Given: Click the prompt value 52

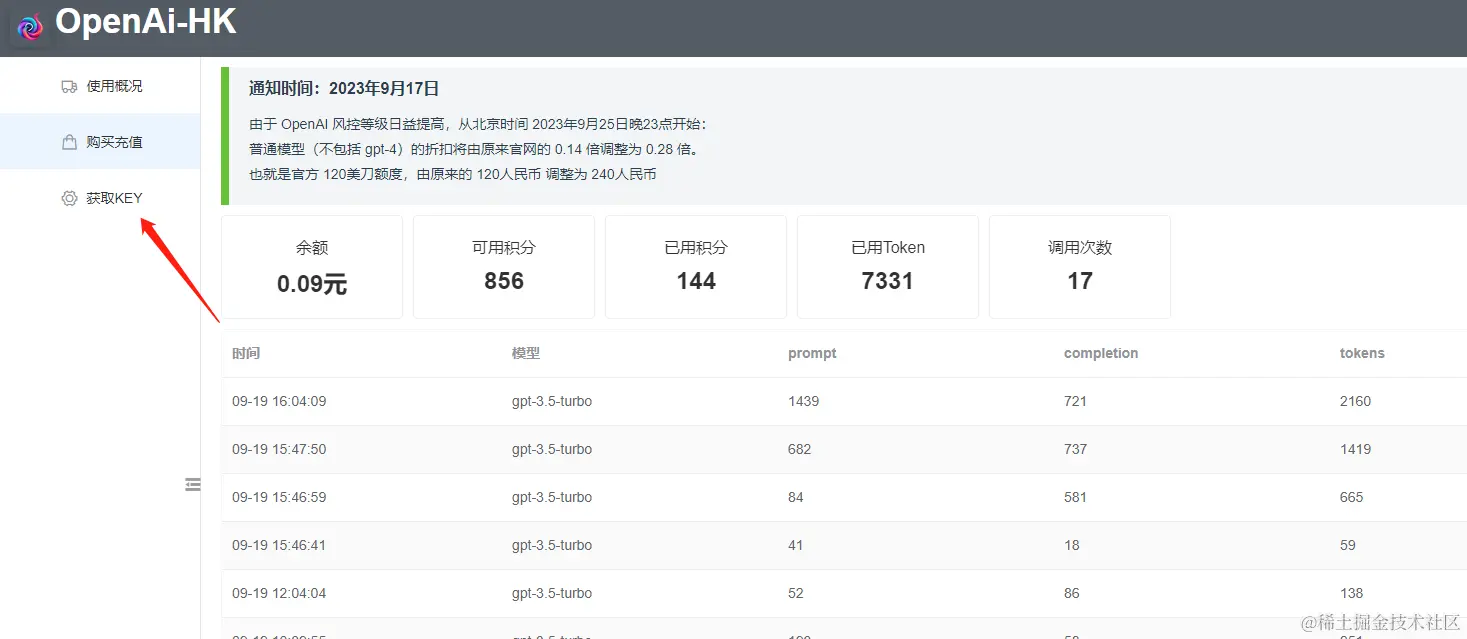Looking at the screenshot, I should 796,593.
